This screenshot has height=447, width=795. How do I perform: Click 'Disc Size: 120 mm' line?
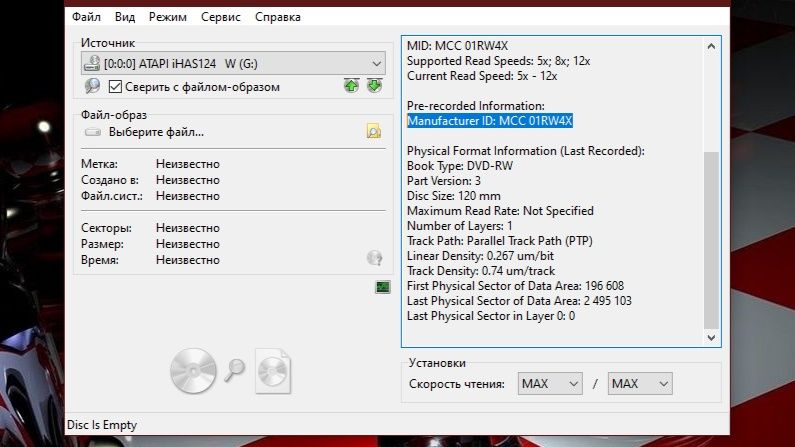click(x=454, y=196)
